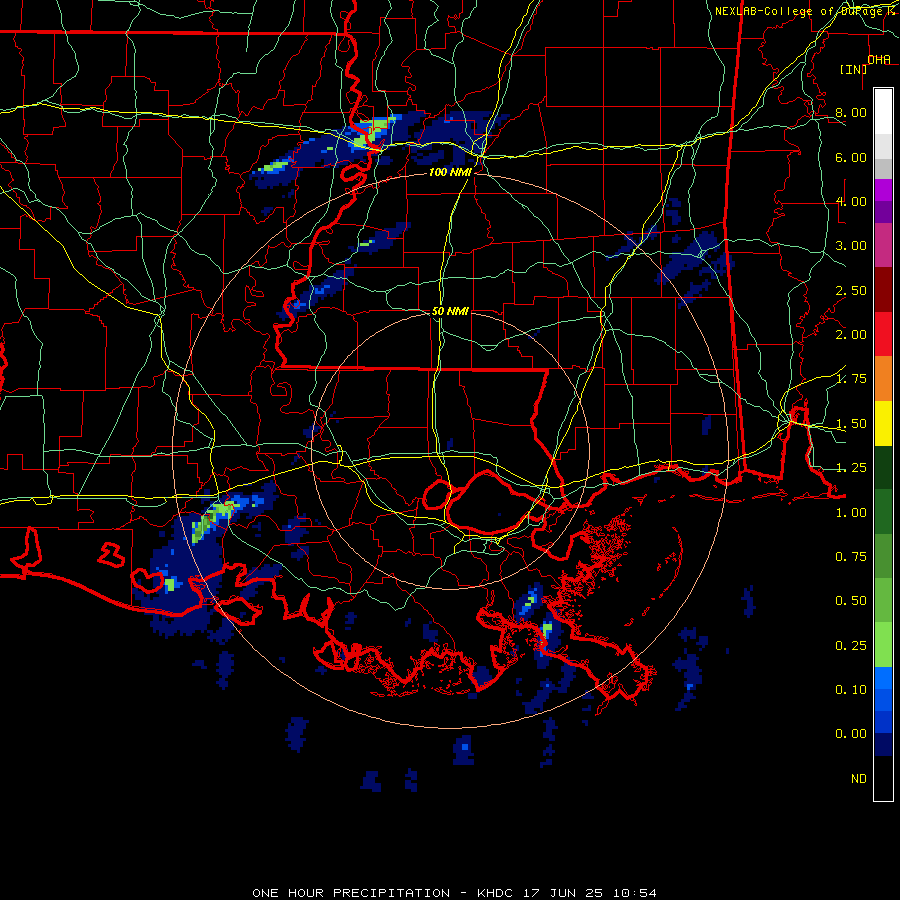900x900 pixels.
Task: Select the 0.25 legend value
Action: point(851,646)
